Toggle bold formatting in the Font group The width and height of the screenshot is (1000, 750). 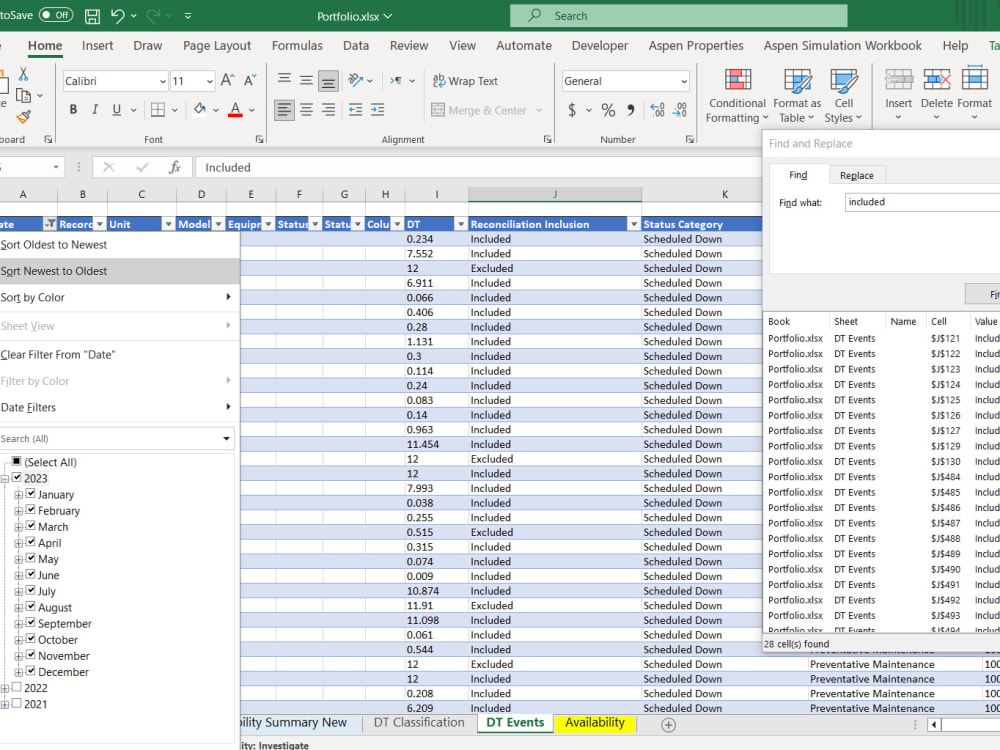[x=72, y=109]
